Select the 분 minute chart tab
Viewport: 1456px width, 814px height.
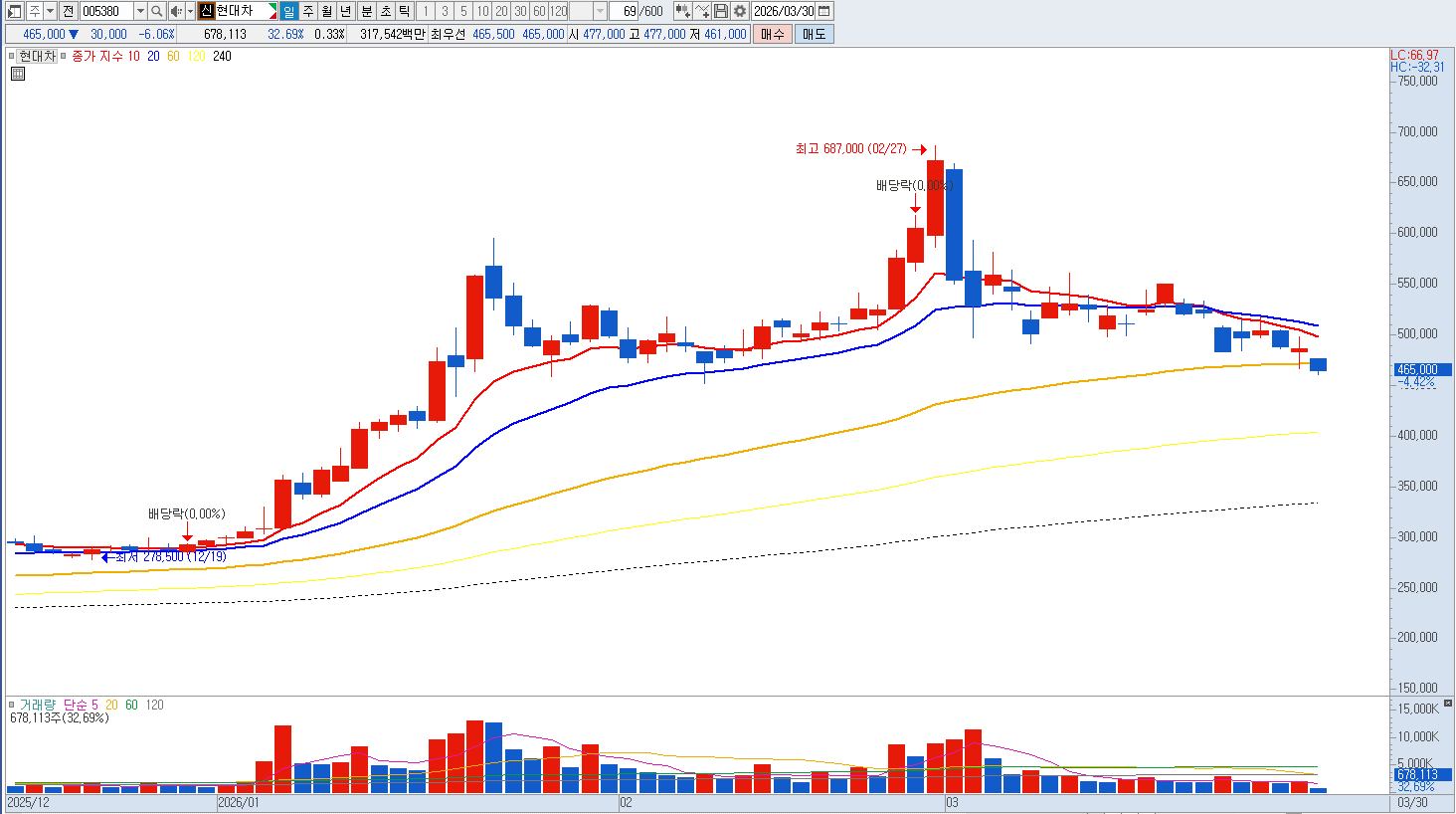366,11
